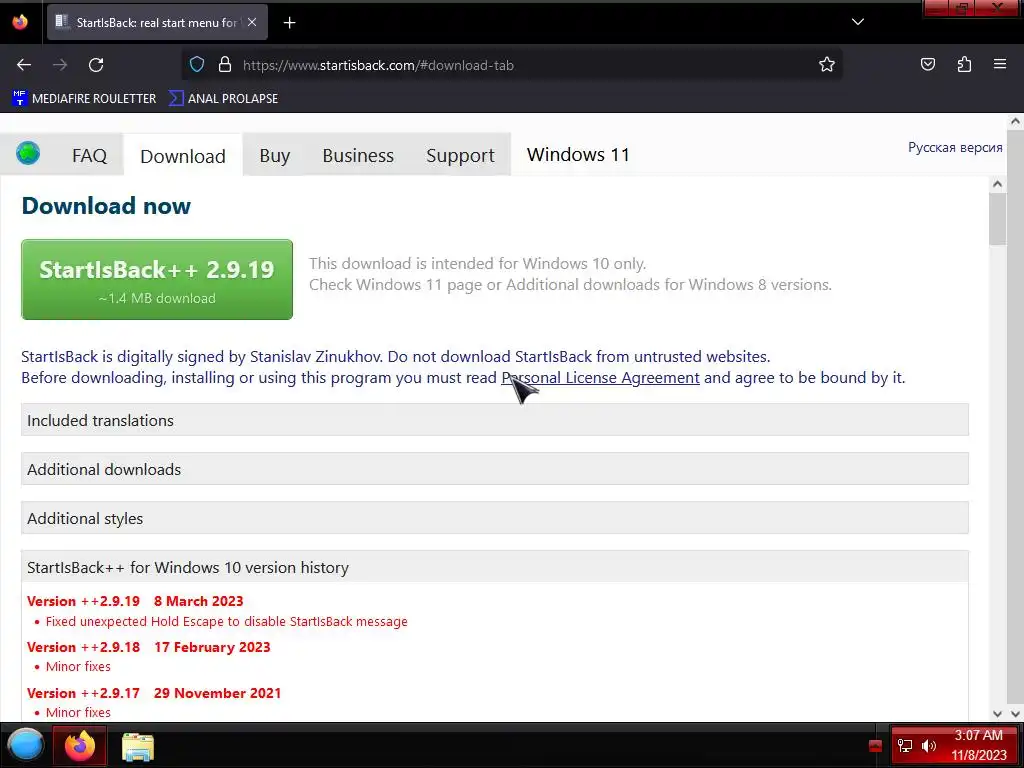Select the Download tab

pos(183,156)
